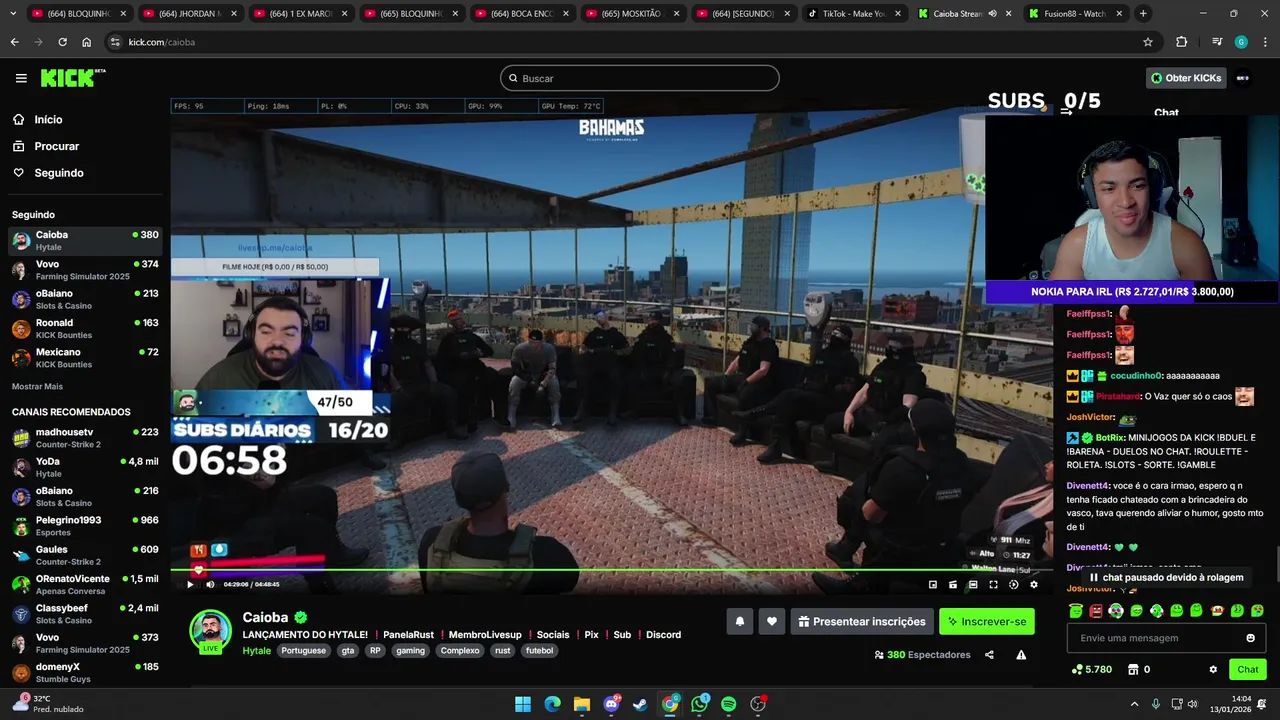Open the player settings gear

[1034, 584]
